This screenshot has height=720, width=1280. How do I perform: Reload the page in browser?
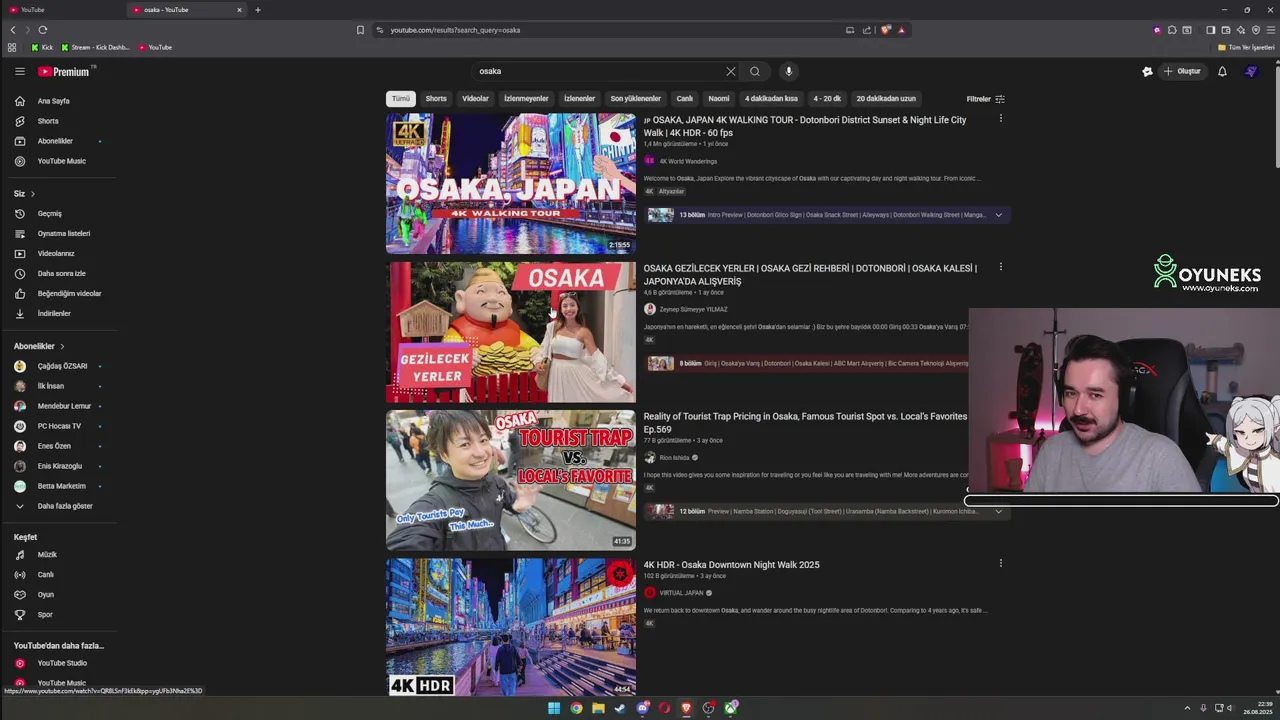[x=42, y=30]
